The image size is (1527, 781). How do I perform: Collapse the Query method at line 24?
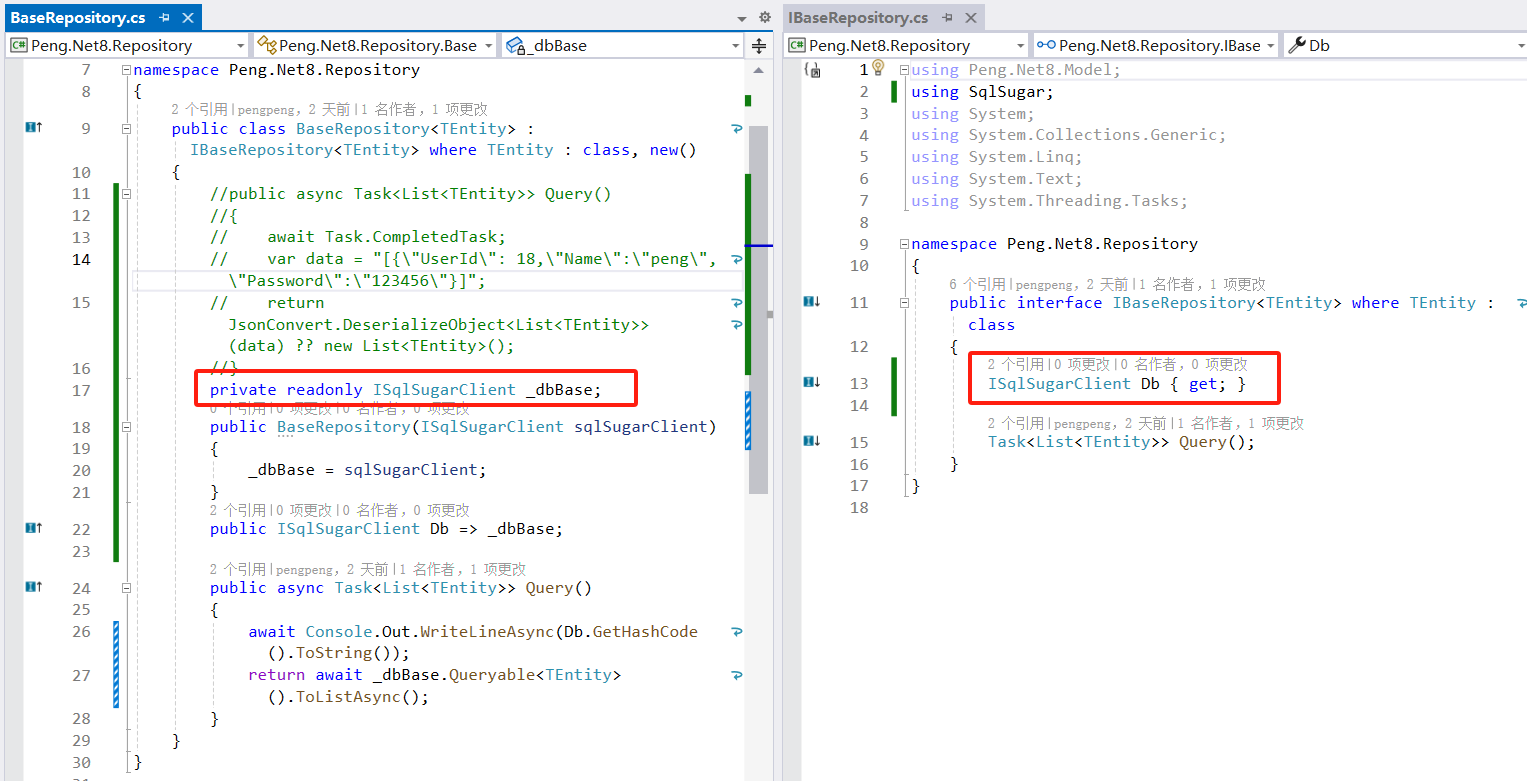(x=126, y=588)
